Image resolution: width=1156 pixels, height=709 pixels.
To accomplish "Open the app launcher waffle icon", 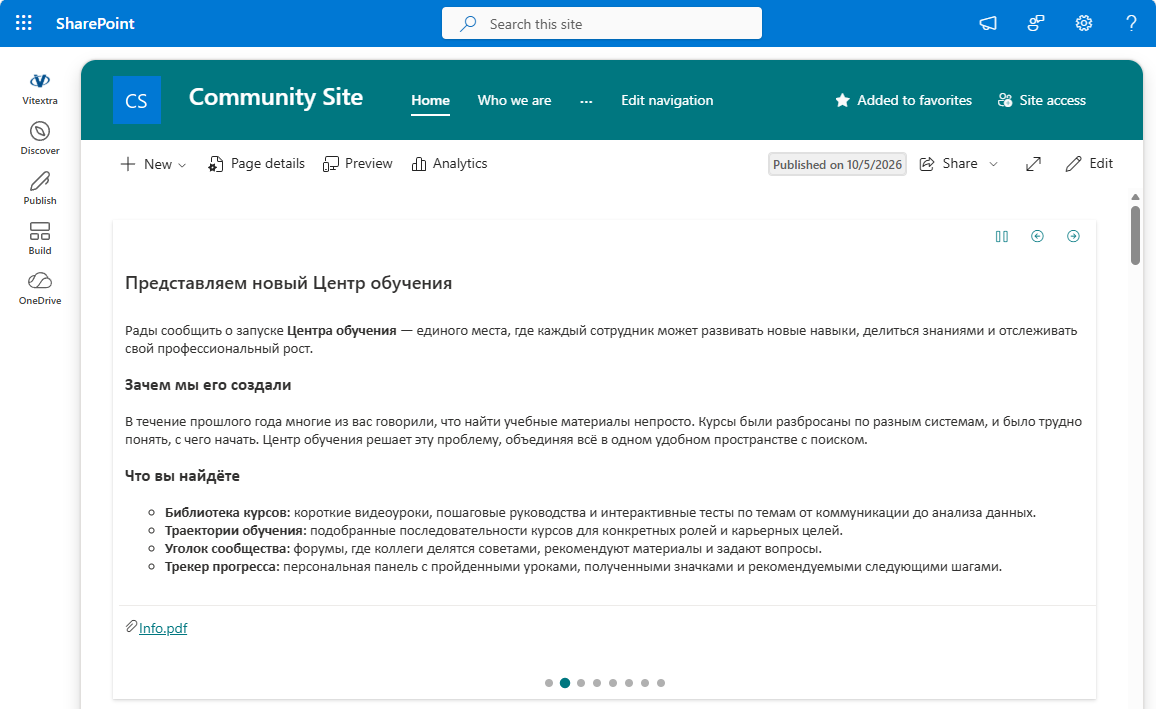I will click(x=24, y=24).
